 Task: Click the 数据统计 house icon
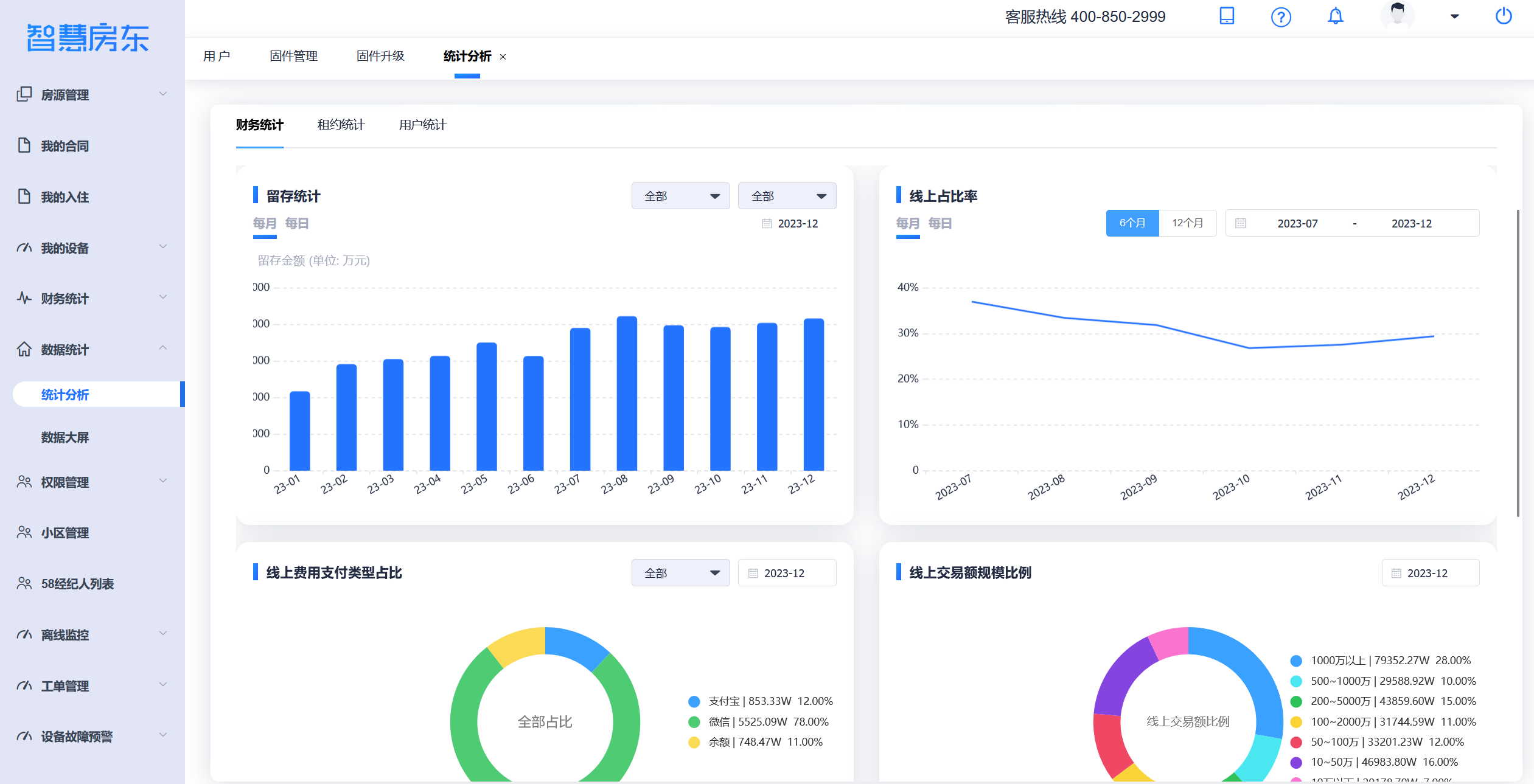tap(24, 349)
